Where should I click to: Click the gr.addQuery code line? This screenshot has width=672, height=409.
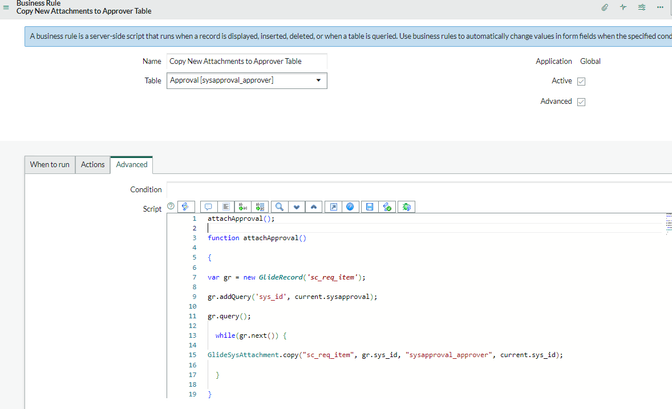(292, 297)
